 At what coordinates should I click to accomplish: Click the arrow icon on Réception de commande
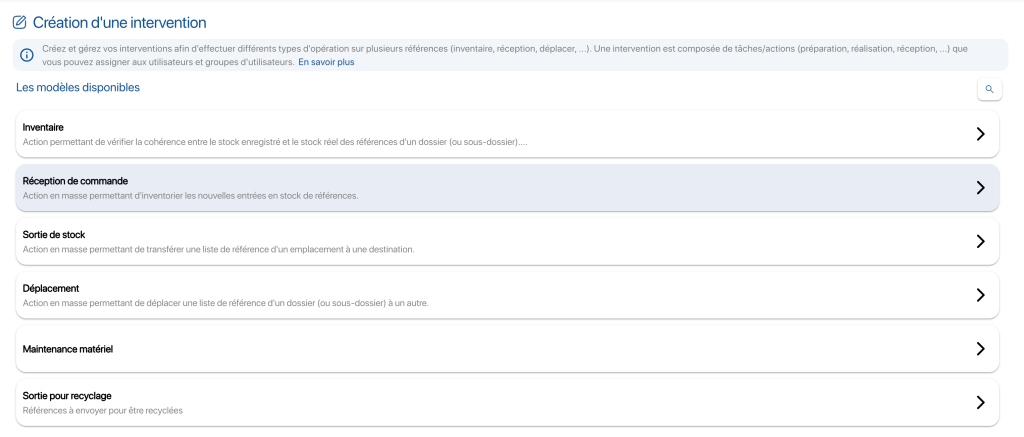pos(980,188)
